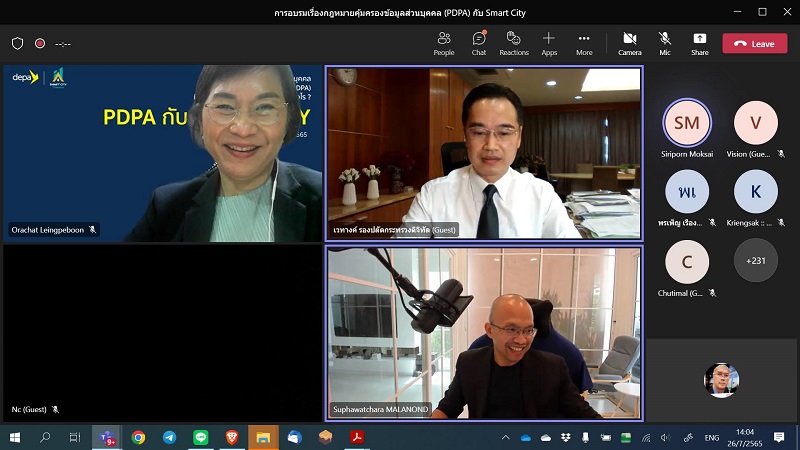Expand the +231 additional participants list
The height and width of the screenshot is (450, 800).
[x=755, y=260]
